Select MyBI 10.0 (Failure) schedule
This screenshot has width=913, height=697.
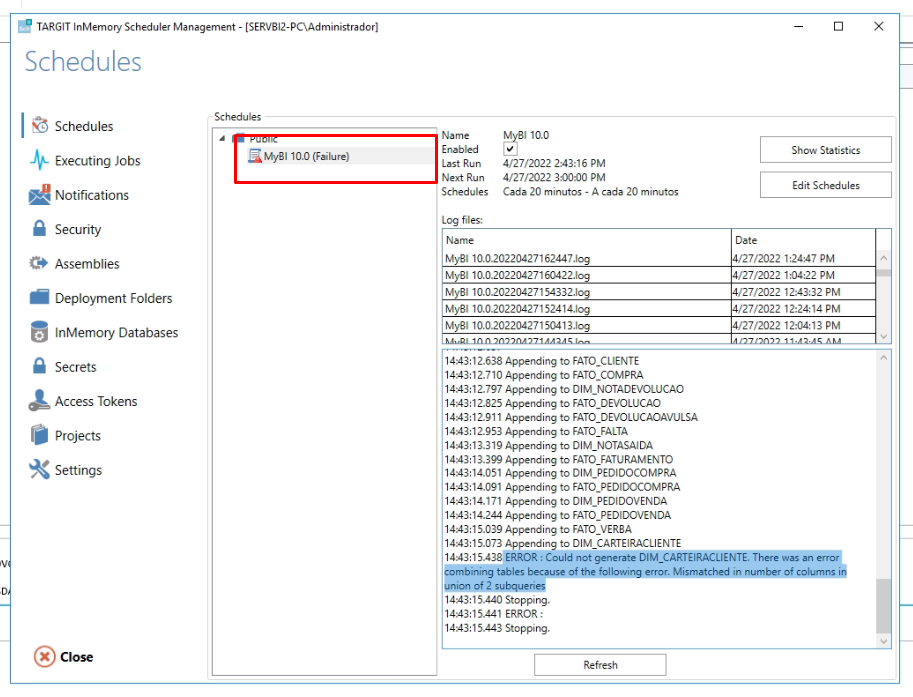pyautogui.click(x=306, y=156)
